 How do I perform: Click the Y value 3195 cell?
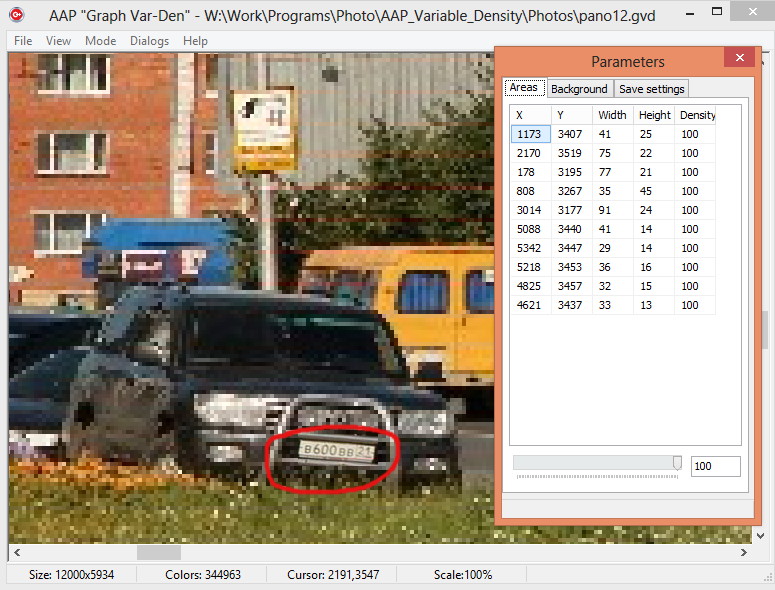tap(570, 172)
